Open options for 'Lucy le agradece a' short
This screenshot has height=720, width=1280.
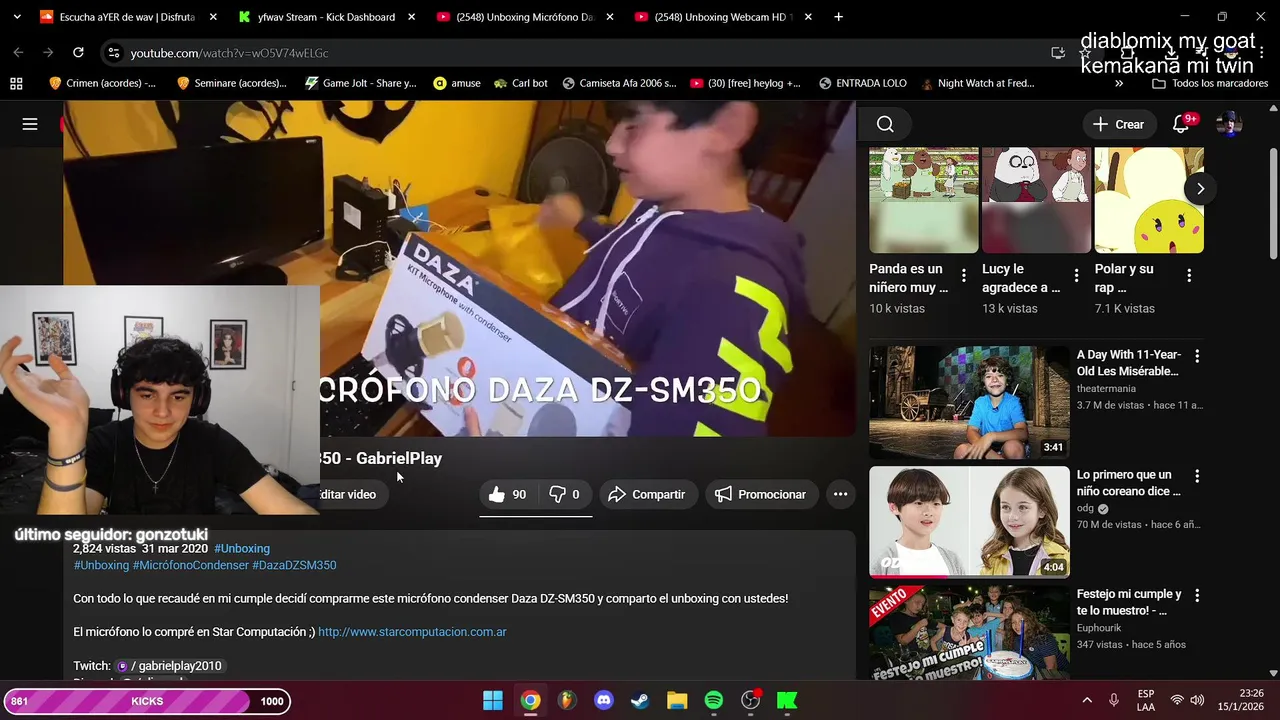[x=1076, y=275]
